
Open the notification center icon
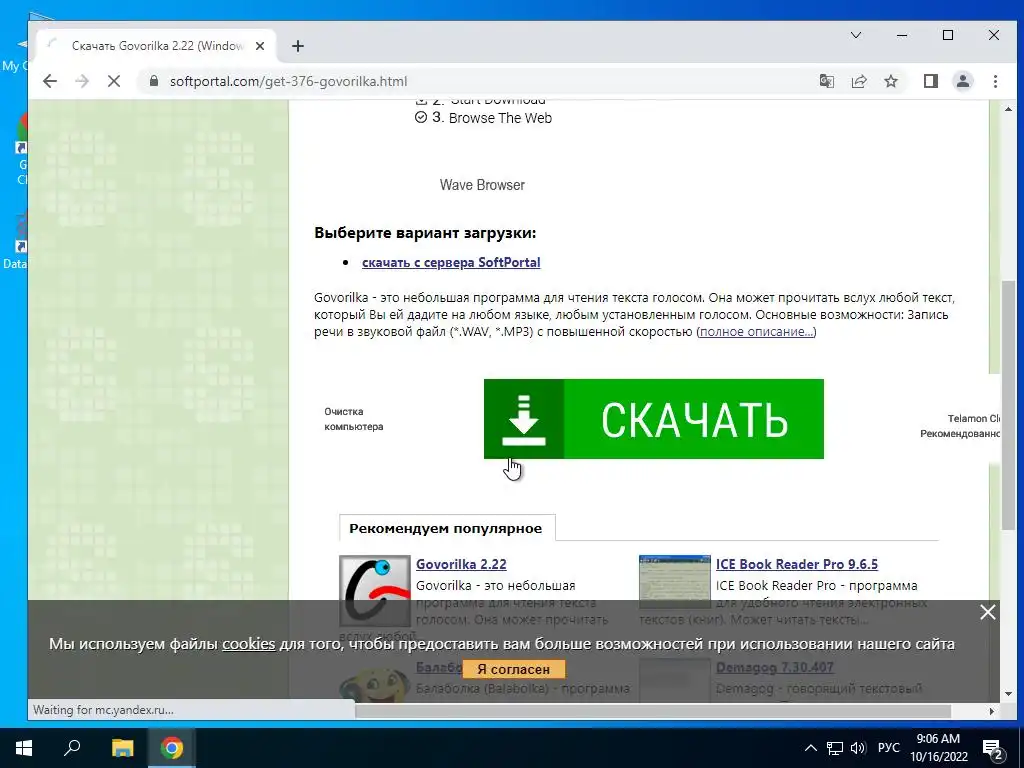(x=992, y=749)
